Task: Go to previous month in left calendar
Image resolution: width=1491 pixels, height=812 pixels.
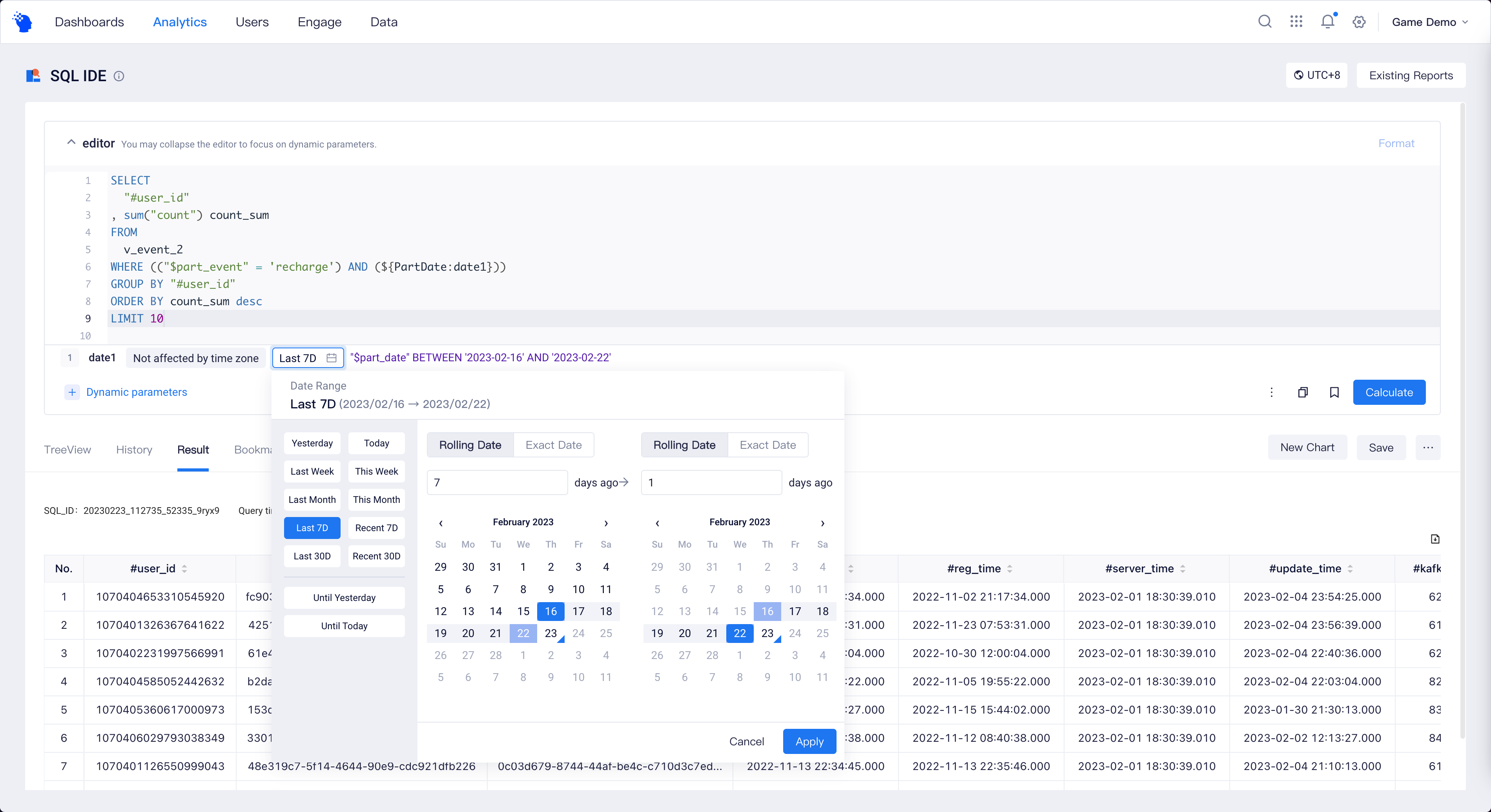Action: [441, 523]
